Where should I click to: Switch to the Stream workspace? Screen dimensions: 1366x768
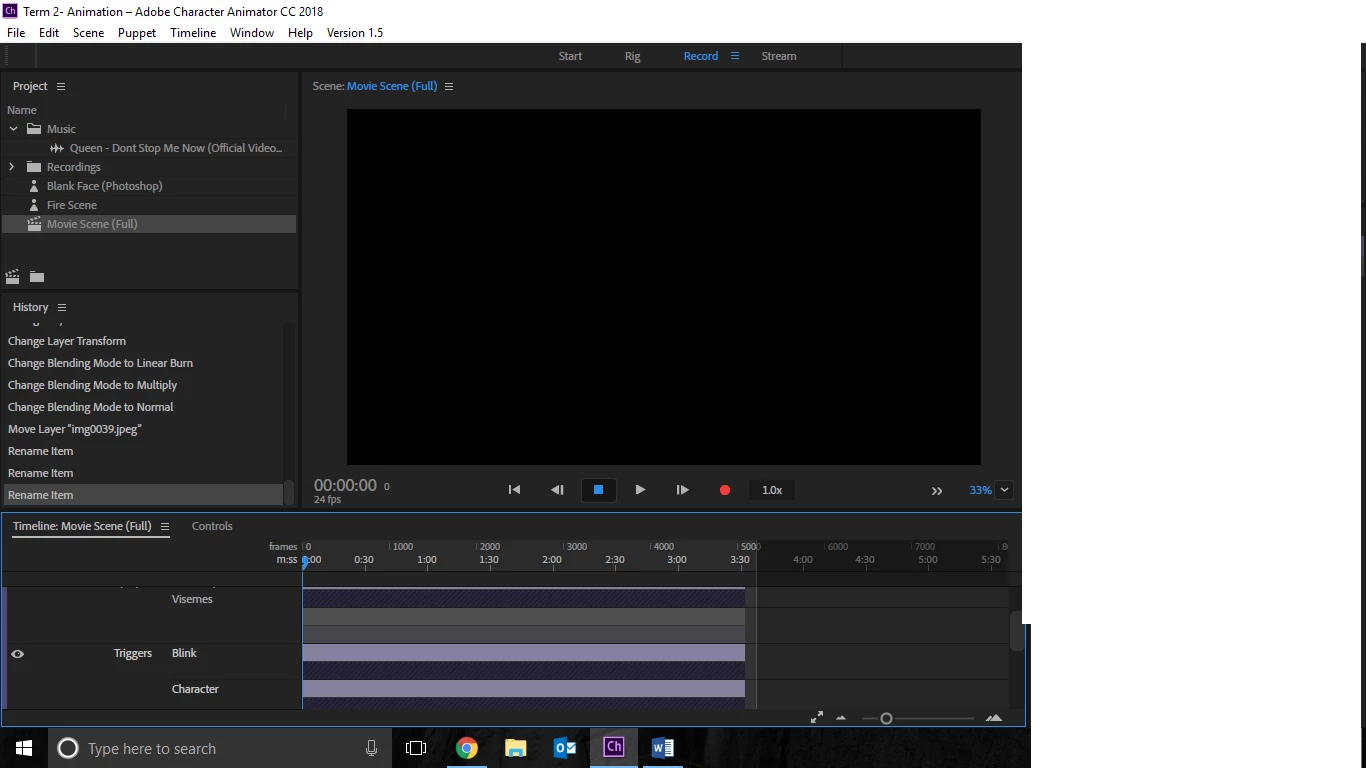pyautogui.click(x=779, y=56)
